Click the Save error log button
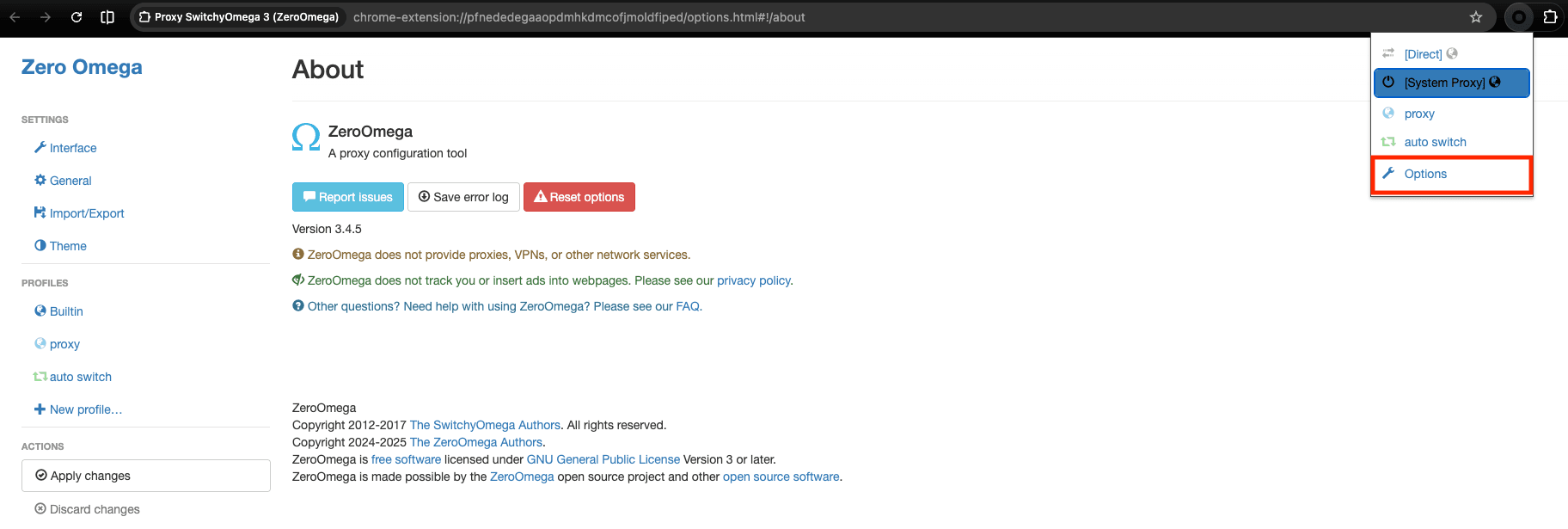 coord(463,197)
